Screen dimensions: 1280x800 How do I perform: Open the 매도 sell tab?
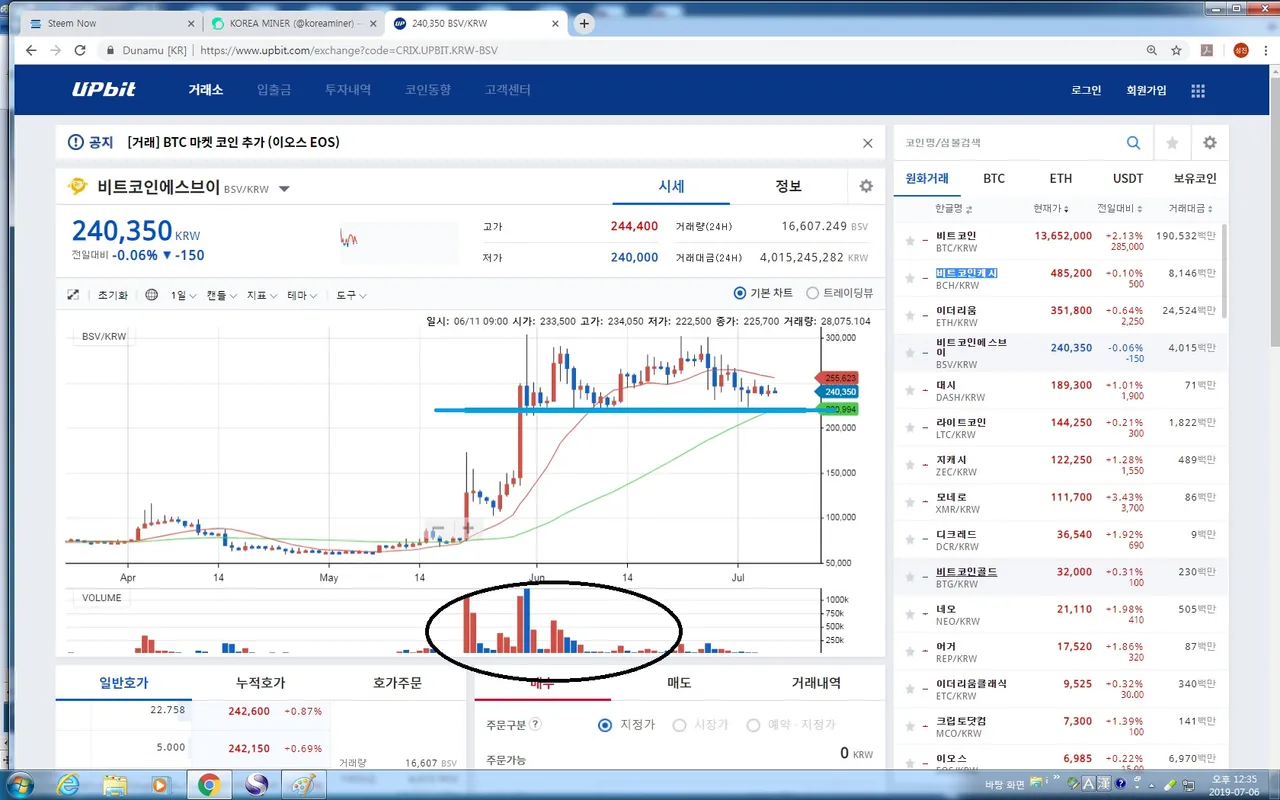679,683
